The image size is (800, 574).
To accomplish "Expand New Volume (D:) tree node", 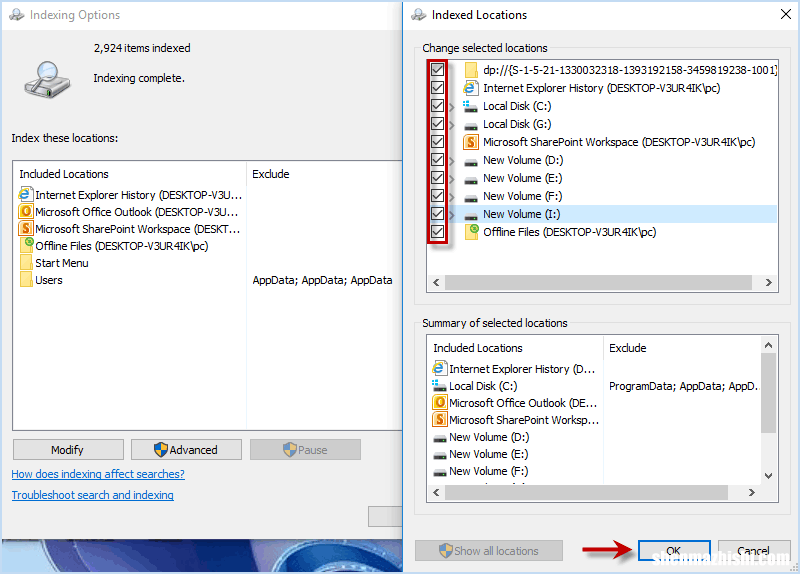I will point(452,161).
